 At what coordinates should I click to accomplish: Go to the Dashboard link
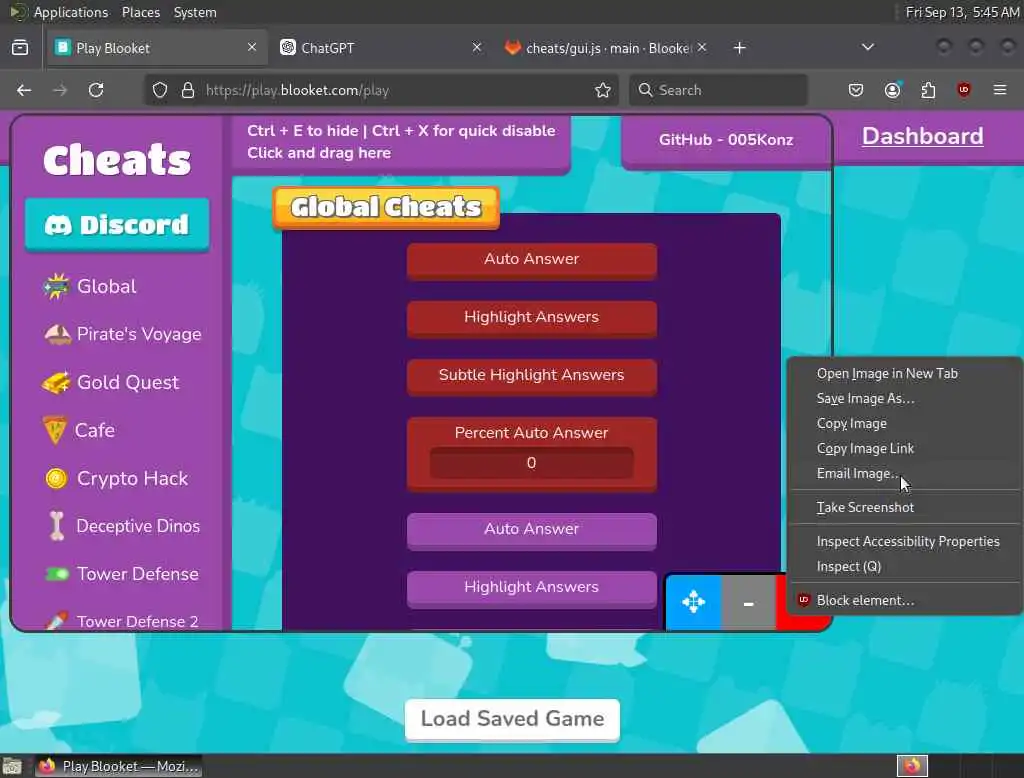[922, 136]
